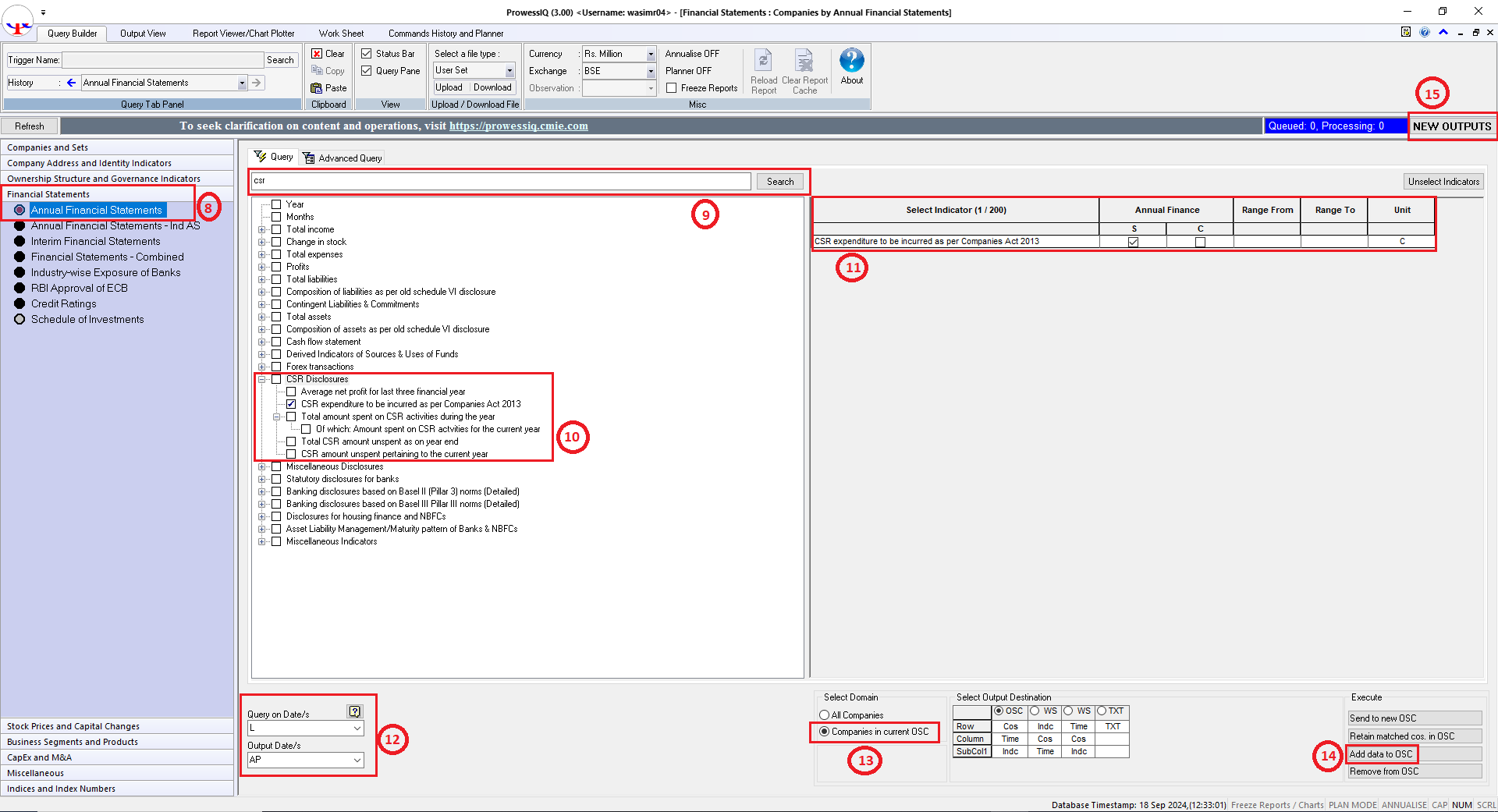1498x812 pixels.
Task: Click the Download button
Action: (492, 87)
